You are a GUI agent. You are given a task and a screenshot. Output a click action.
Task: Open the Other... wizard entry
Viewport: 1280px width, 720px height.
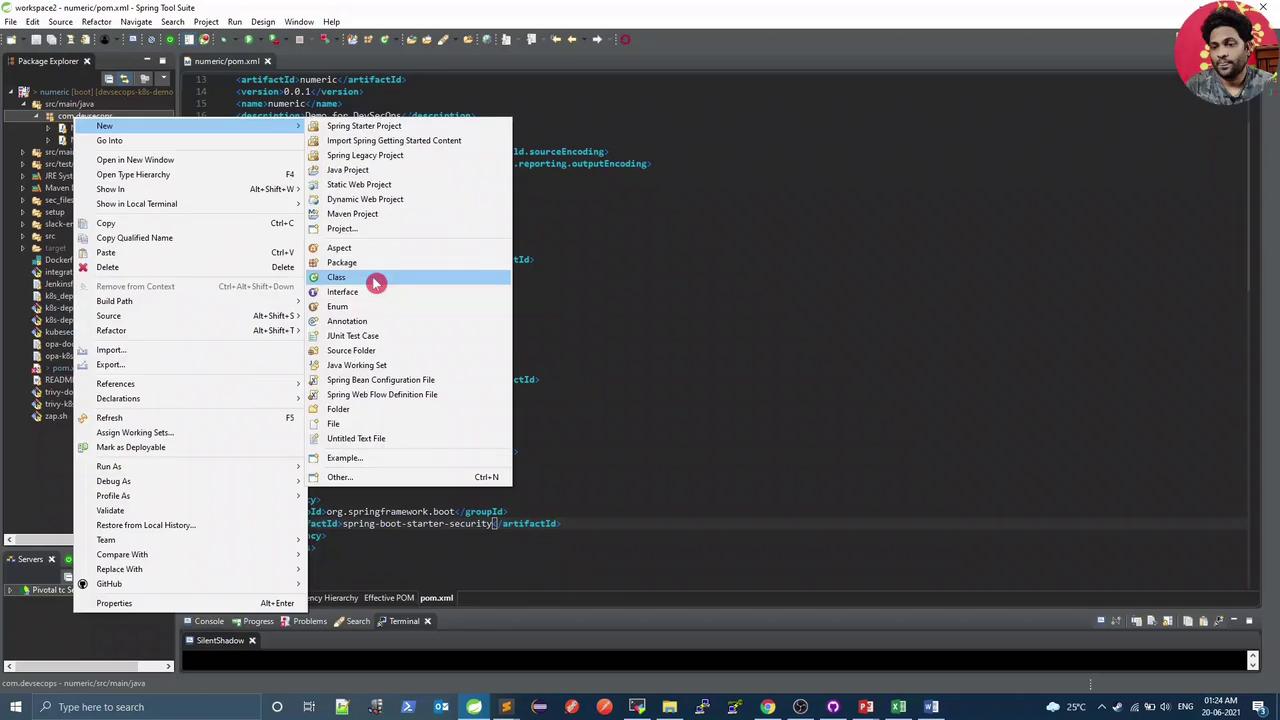coord(408,477)
